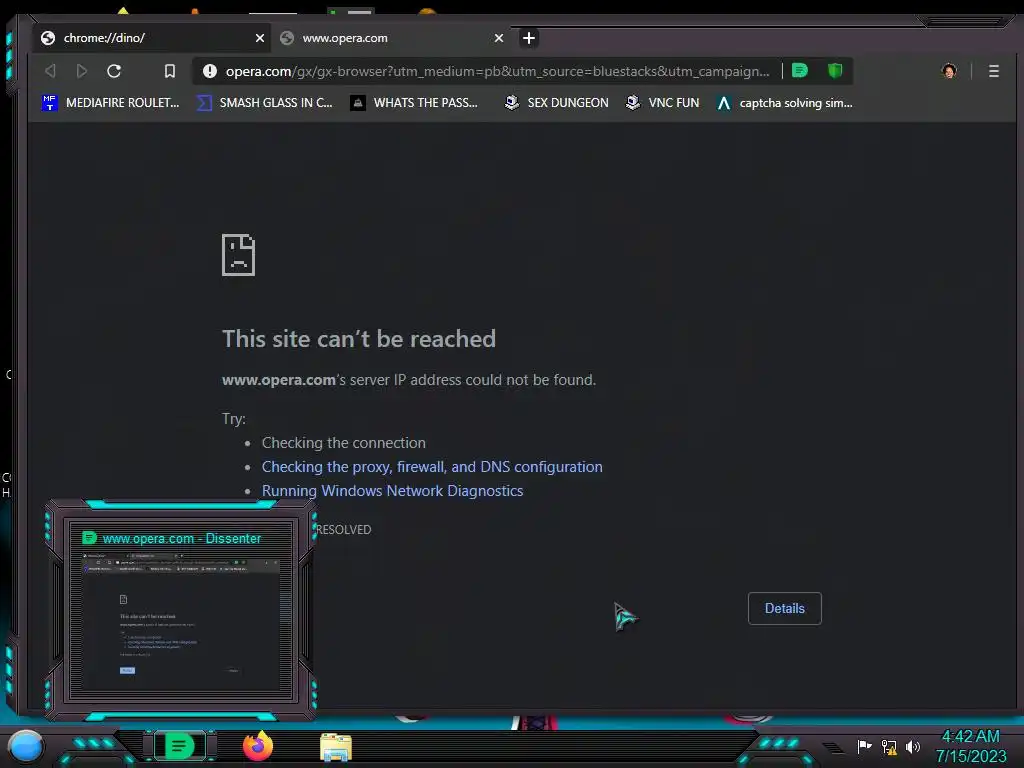
Task: Click the address bar URL field
Action: (498, 71)
